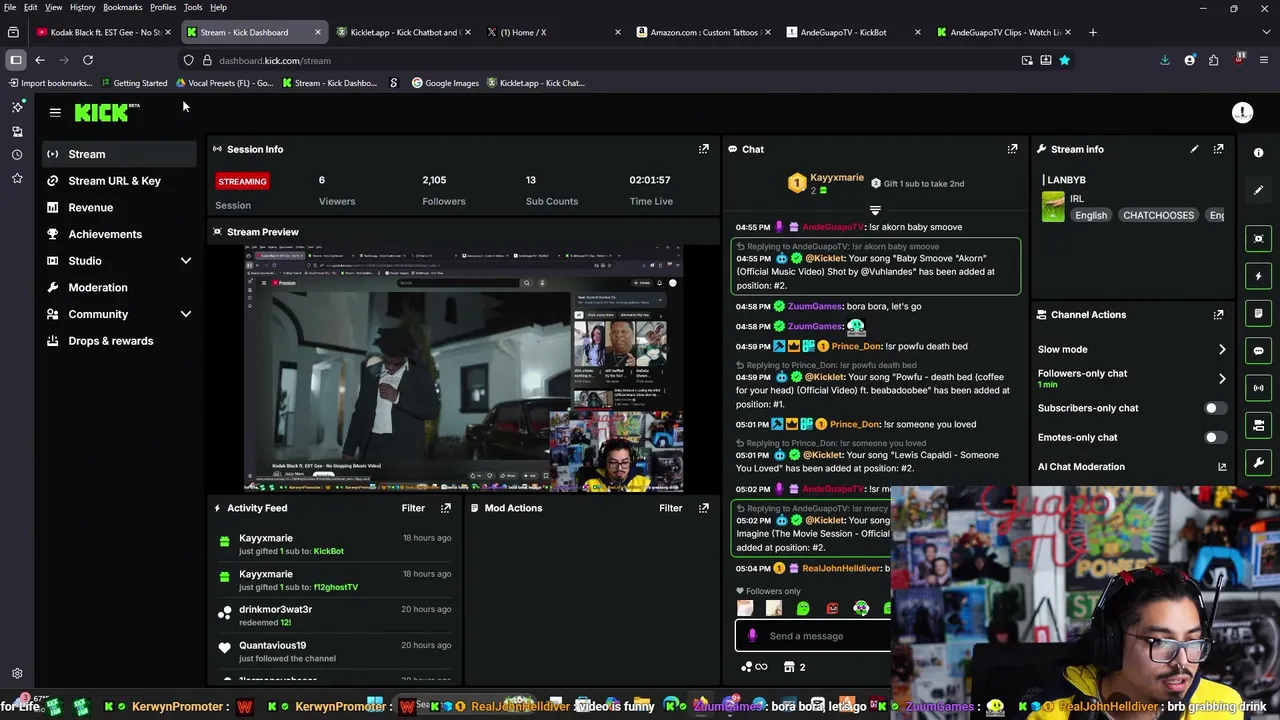Open Activity Feed Filter dropdown

(413, 508)
